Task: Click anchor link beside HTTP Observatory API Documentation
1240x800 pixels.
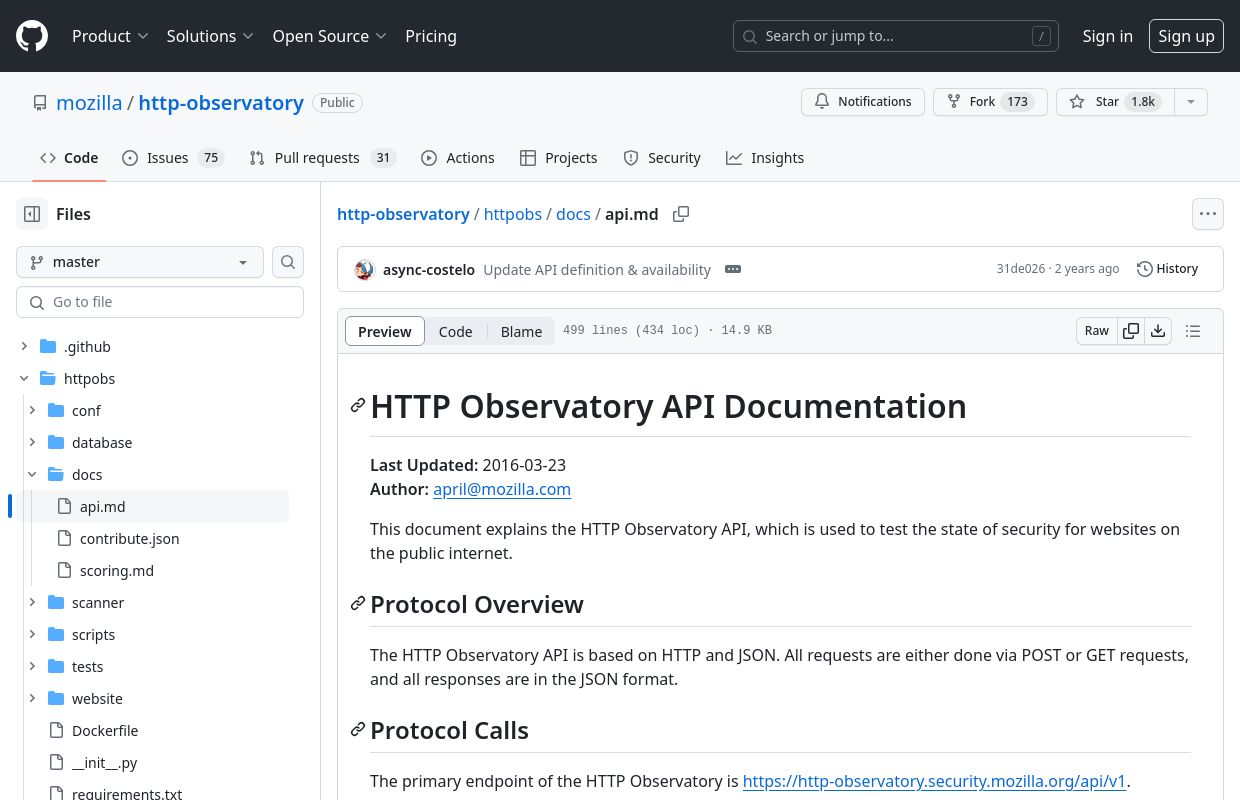Action: tap(357, 405)
